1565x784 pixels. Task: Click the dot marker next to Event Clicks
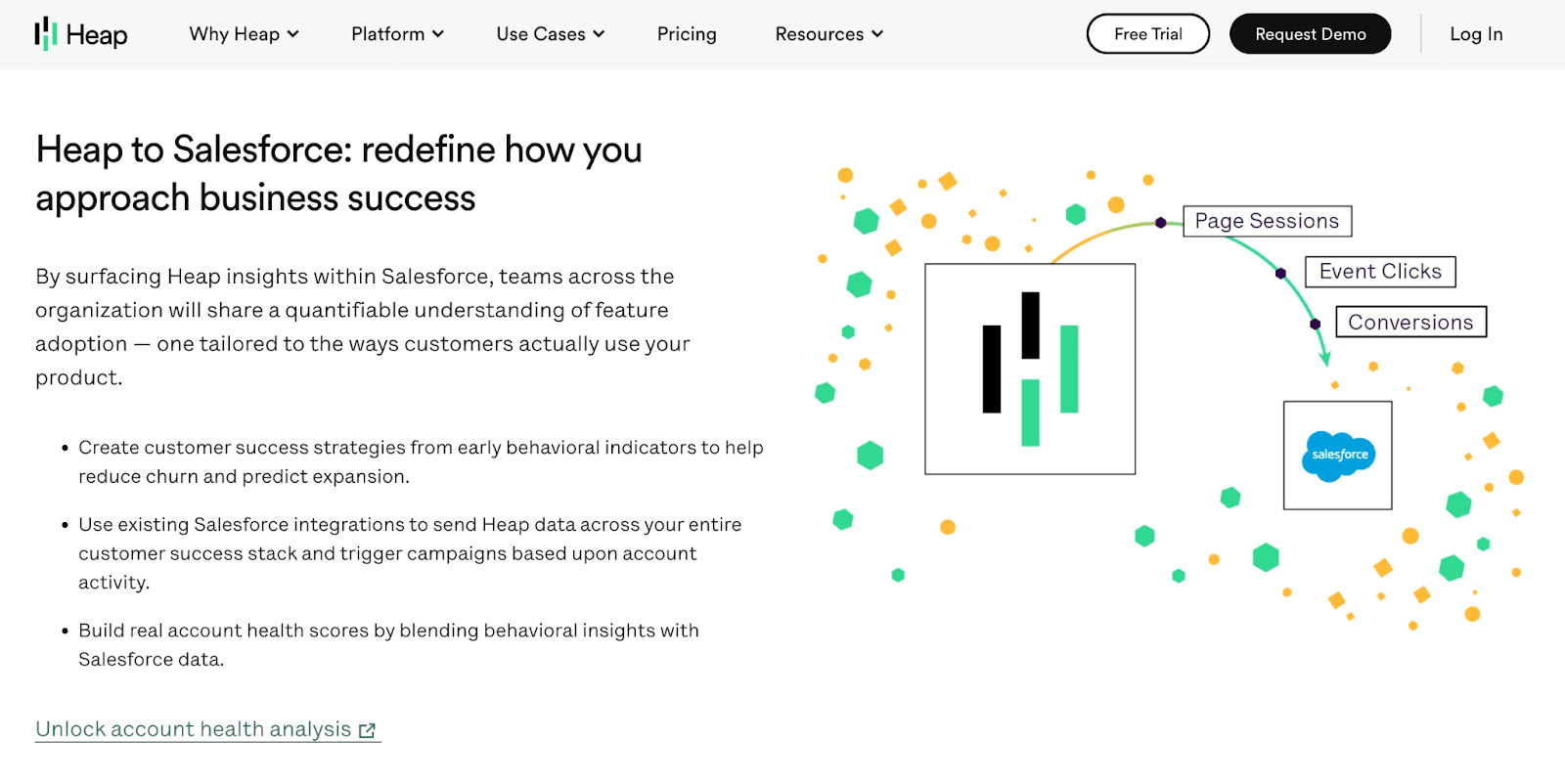1280,274
